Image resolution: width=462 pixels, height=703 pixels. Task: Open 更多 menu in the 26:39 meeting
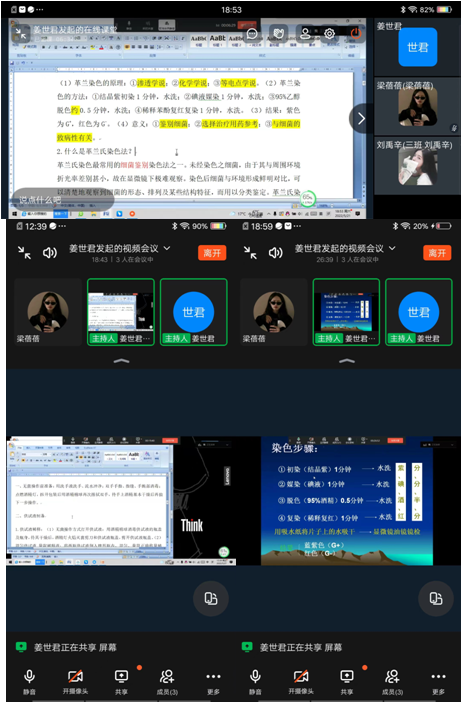coord(438,681)
